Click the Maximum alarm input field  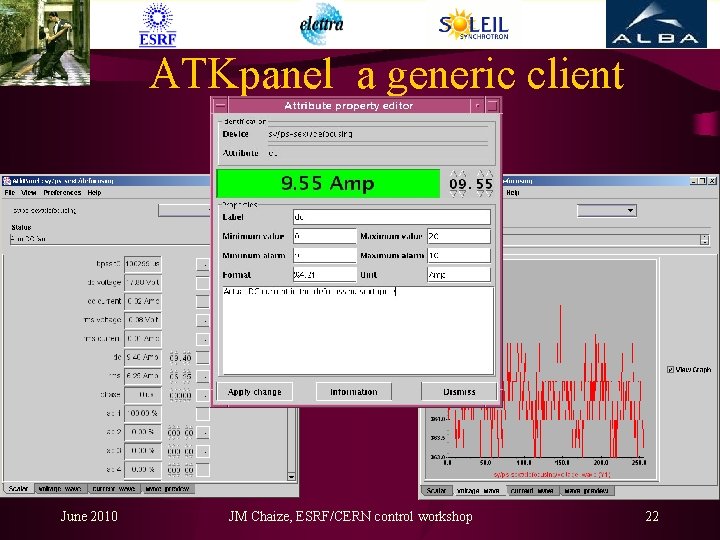(459, 255)
